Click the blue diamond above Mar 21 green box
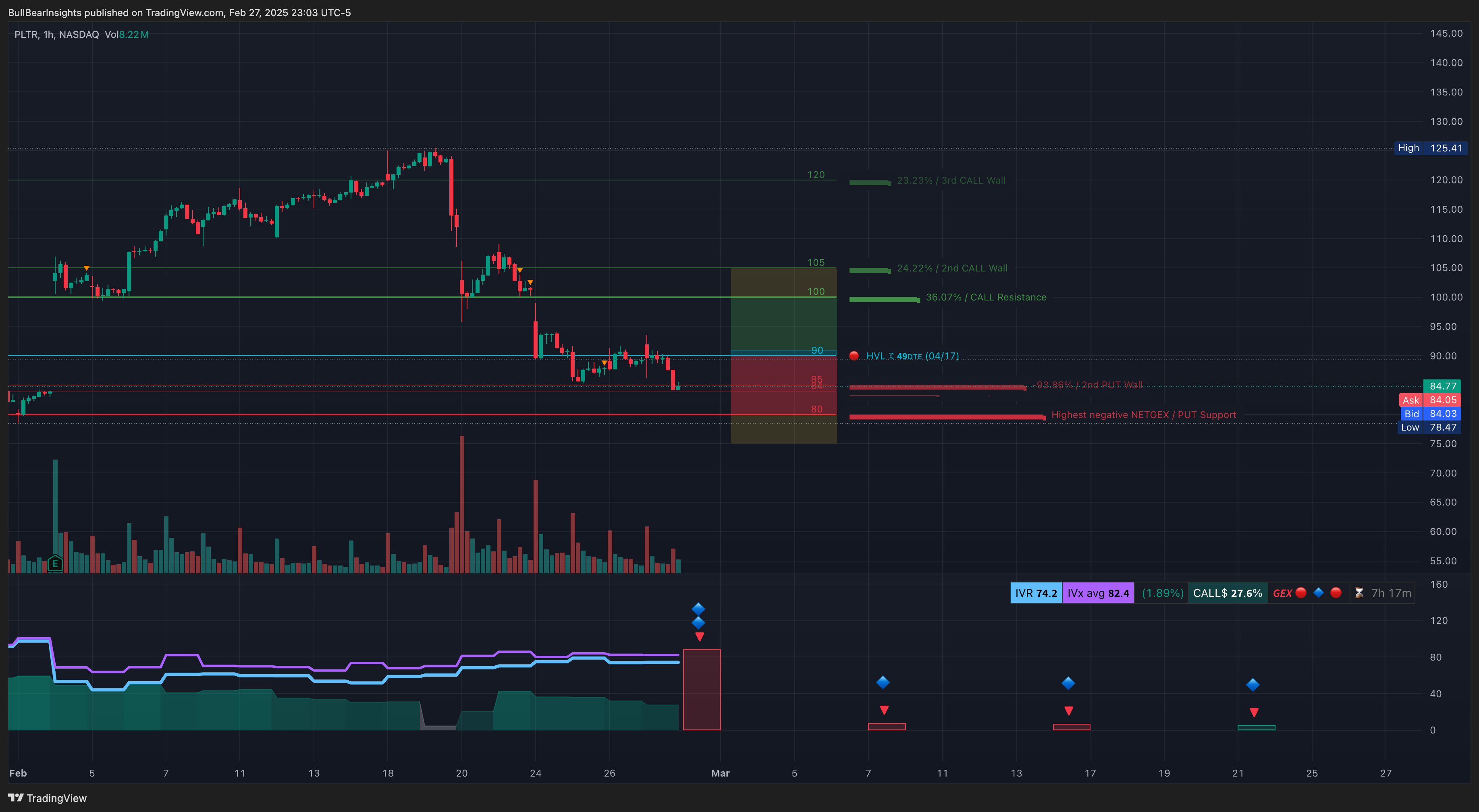1479x812 pixels. click(1253, 685)
